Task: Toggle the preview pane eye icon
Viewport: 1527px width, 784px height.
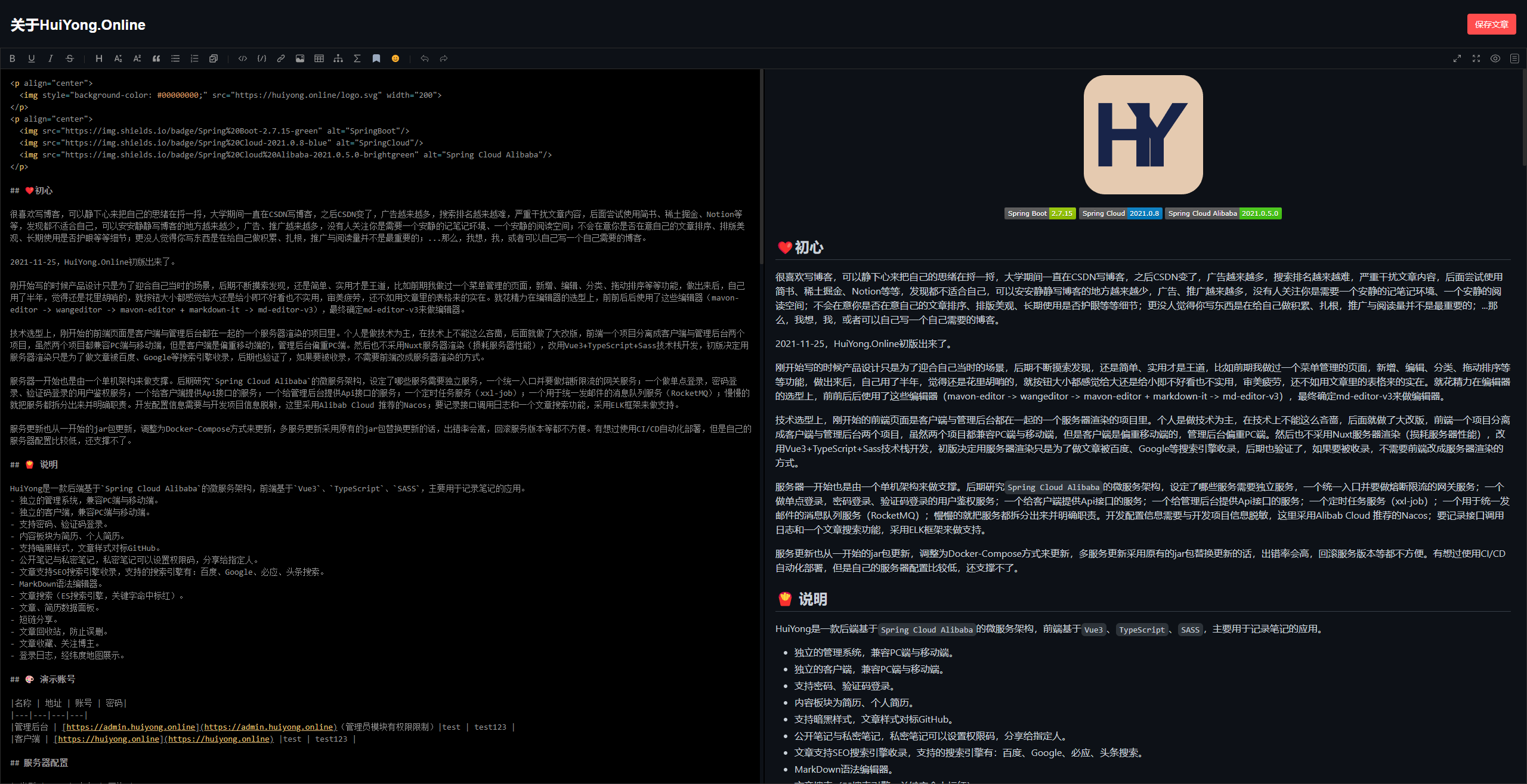Action: click(x=1495, y=58)
